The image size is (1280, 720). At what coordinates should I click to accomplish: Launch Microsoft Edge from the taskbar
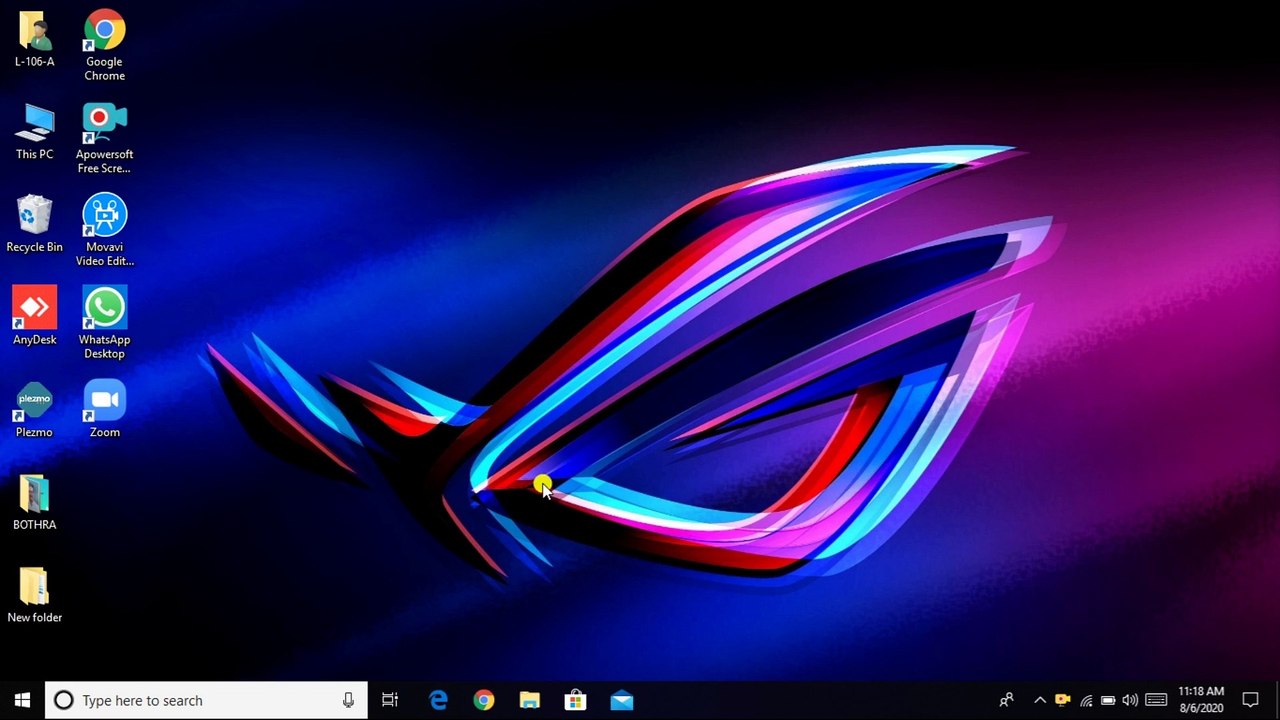pyautogui.click(x=438, y=700)
